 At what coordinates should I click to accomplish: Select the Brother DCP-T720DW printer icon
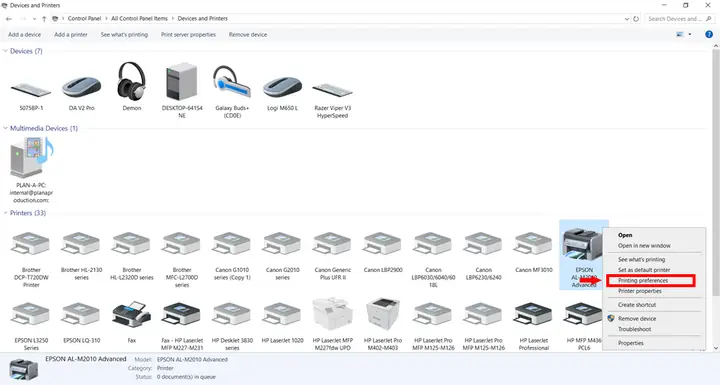[x=31, y=243]
